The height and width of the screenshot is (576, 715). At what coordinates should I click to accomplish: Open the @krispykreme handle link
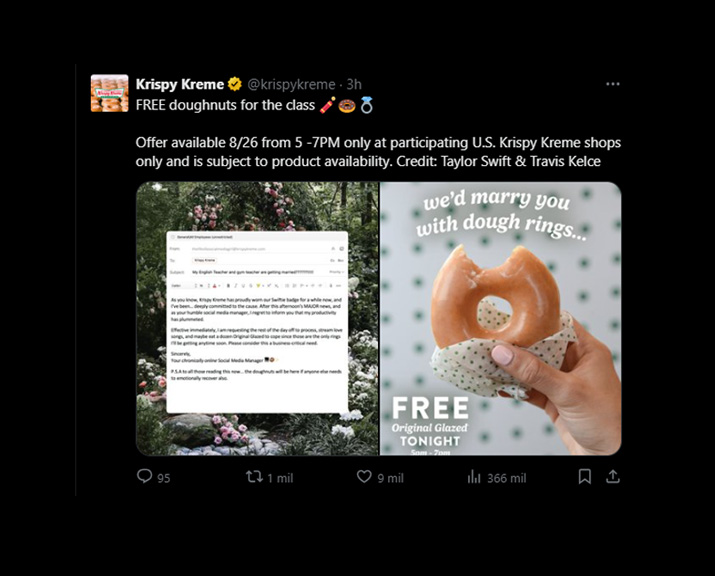[291, 84]
